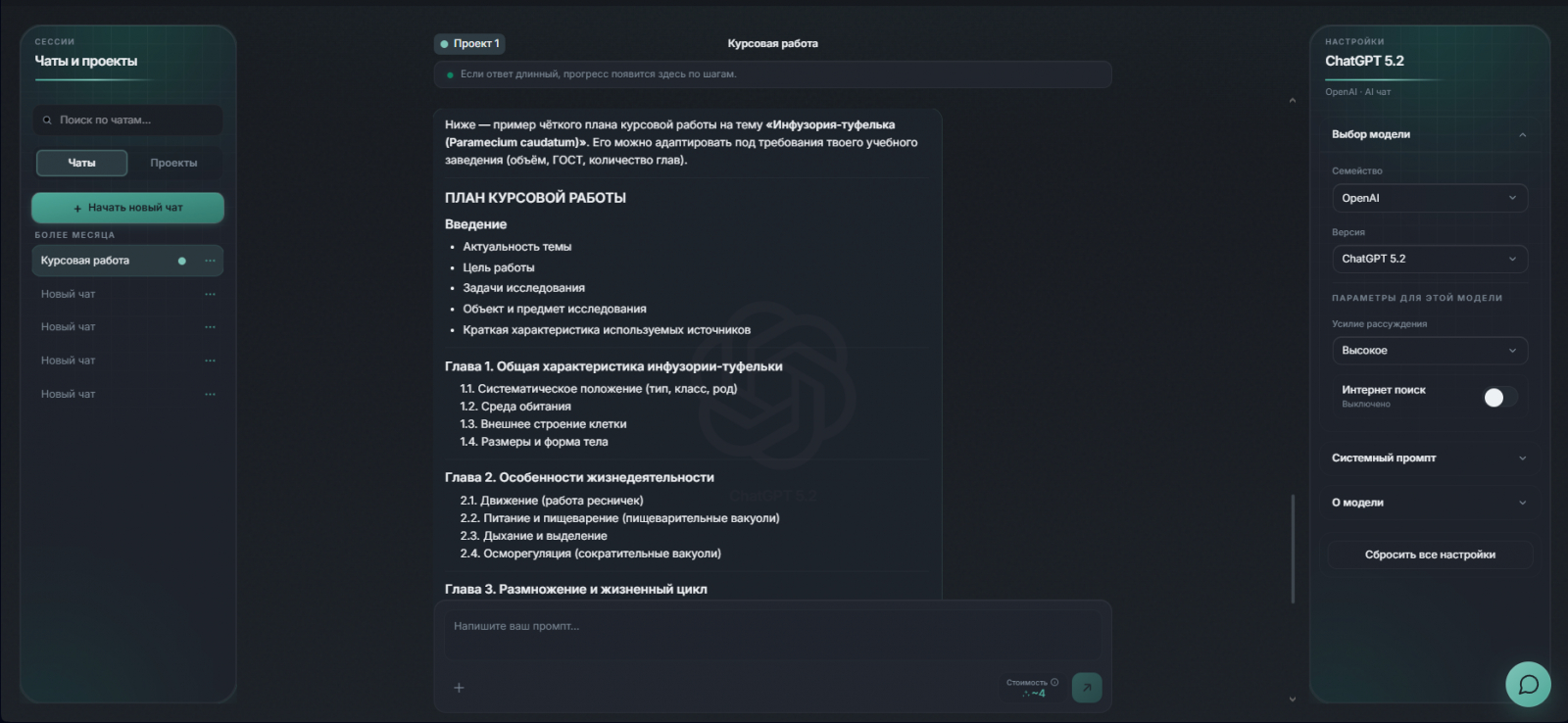Open the support chat bubble icon
This screenshot has width=1568, height=723.
[x=1528, y=684]
